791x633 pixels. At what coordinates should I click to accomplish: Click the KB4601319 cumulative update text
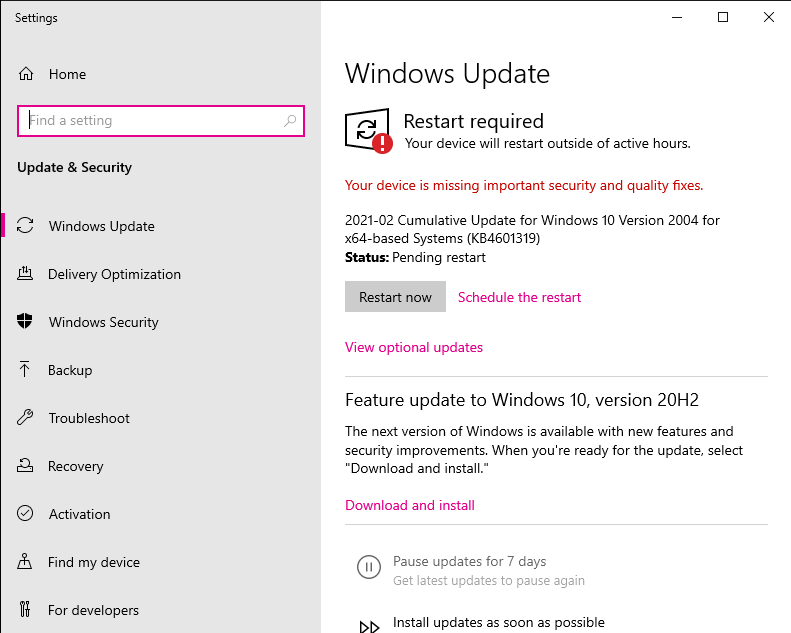coord(532,229)
